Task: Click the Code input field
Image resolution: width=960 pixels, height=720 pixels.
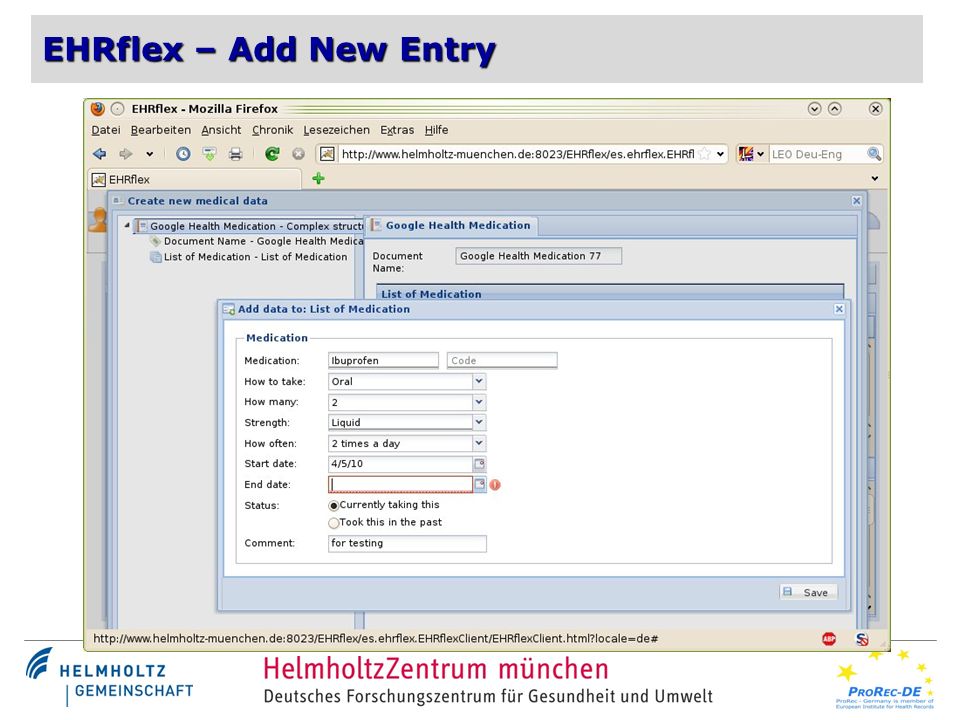Action: (x=502, y=361)
